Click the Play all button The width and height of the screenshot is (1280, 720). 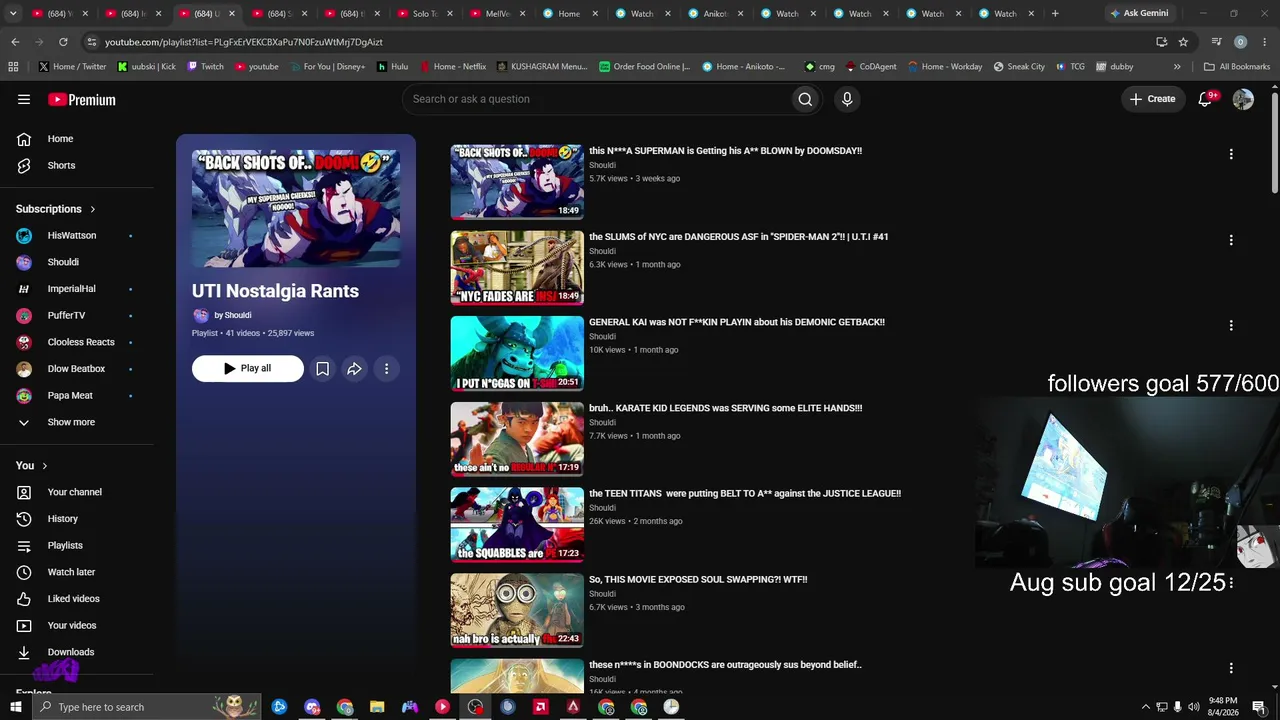(248, 369)
